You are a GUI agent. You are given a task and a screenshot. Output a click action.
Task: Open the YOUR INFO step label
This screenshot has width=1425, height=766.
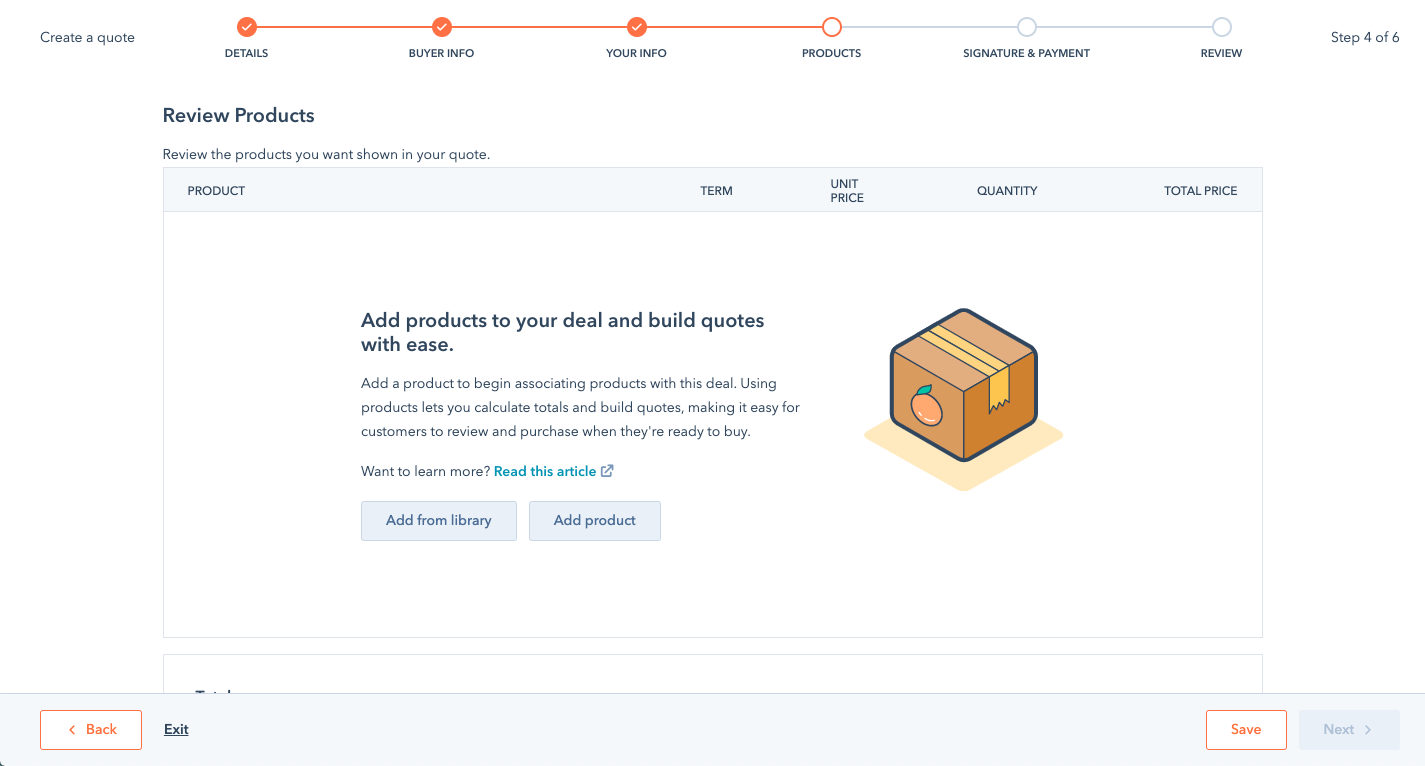637,53
